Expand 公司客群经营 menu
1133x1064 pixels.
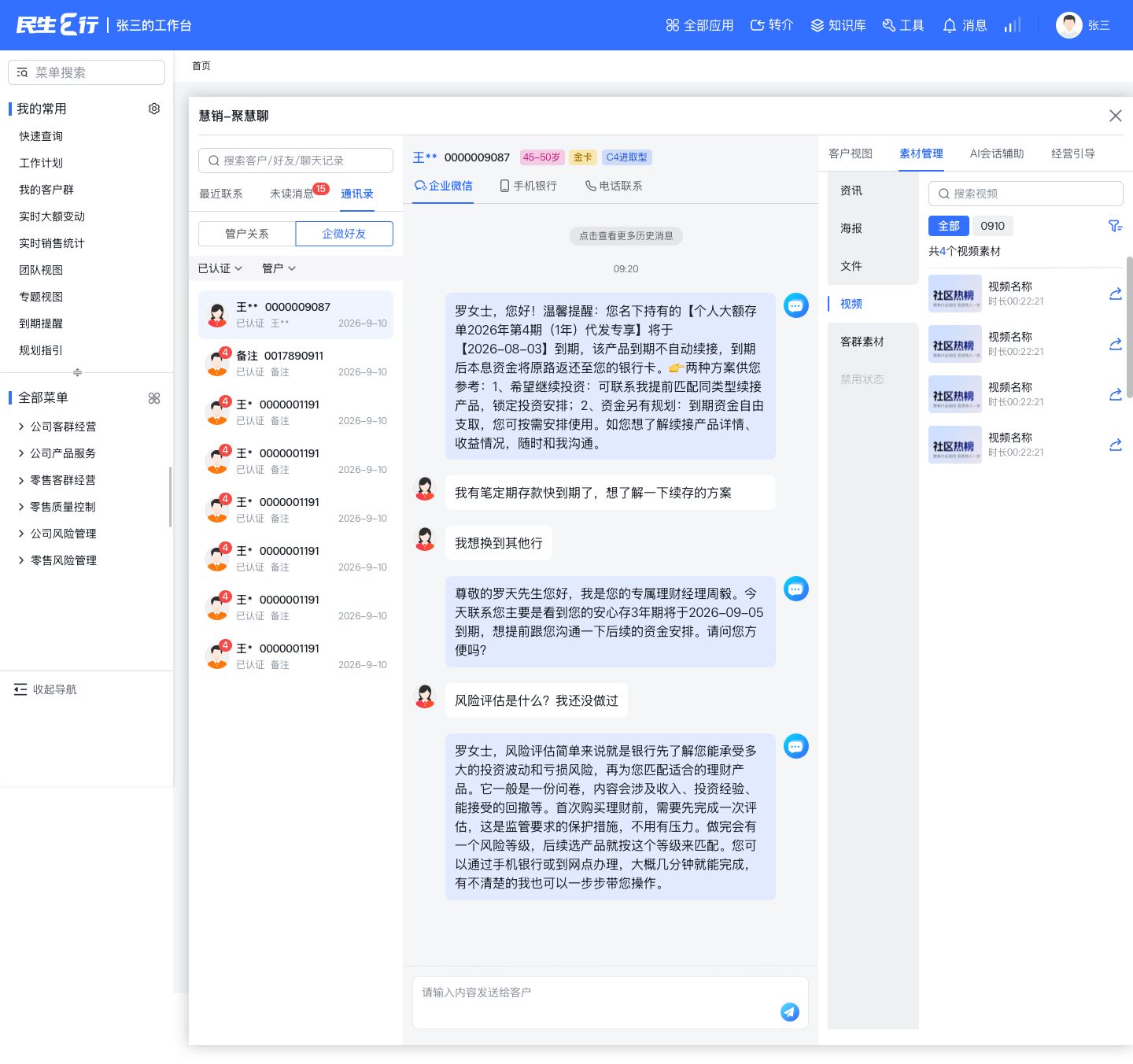click(57, 427)
